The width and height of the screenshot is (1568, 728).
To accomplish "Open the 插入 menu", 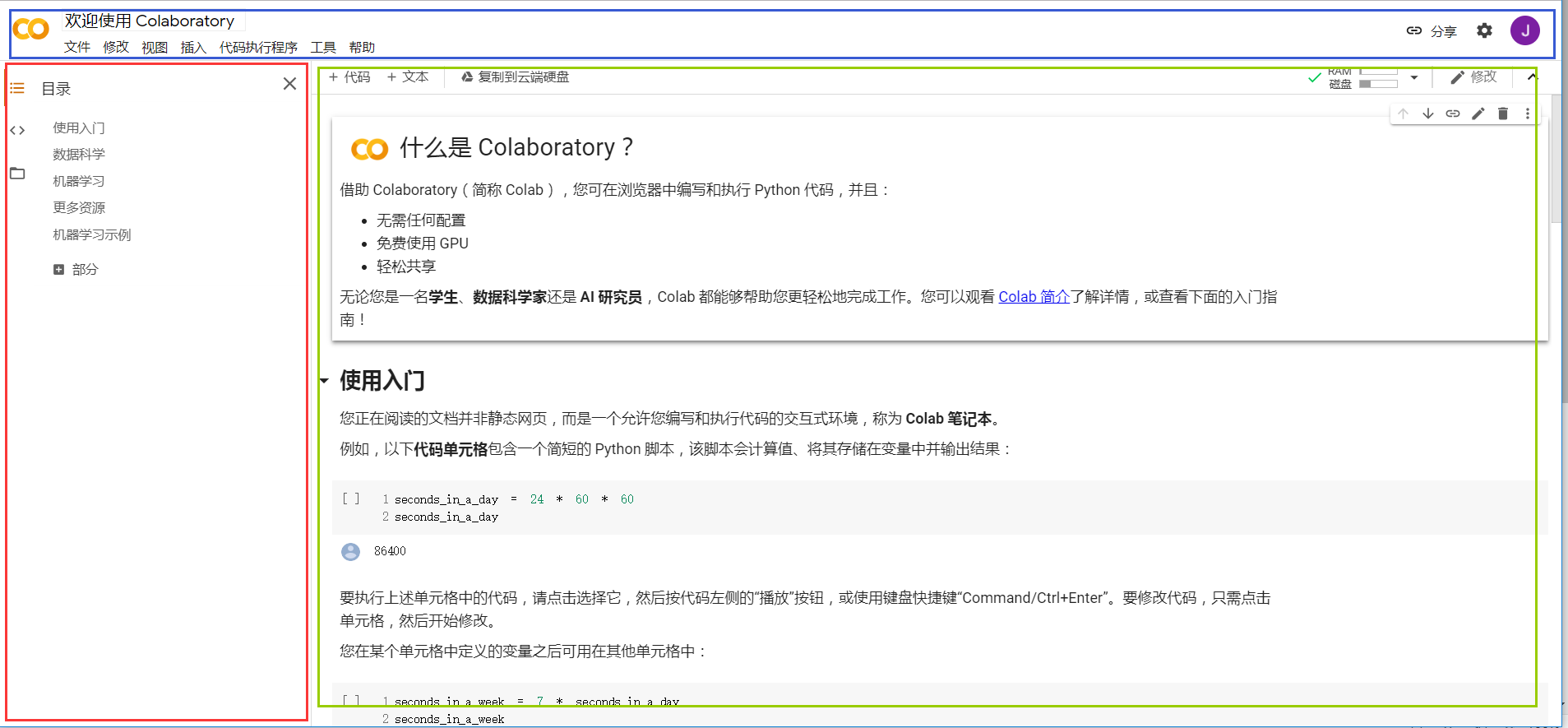I will (193, 47).
